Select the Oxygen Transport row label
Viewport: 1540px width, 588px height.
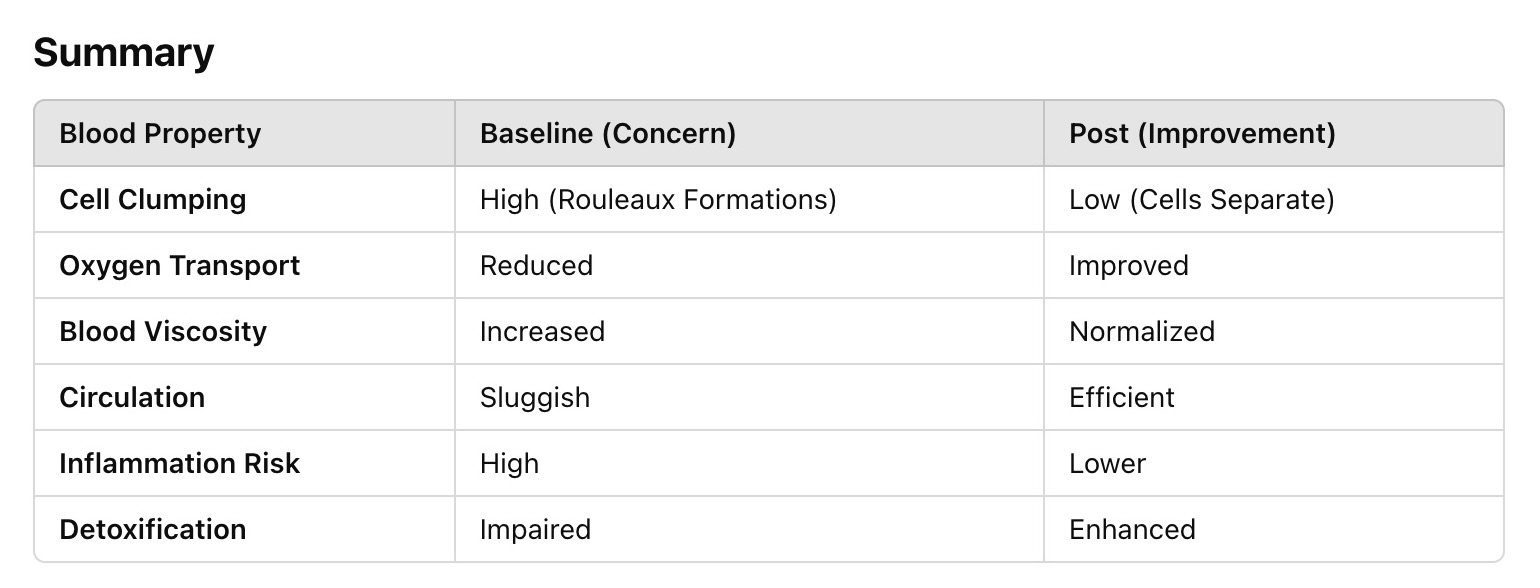[x=180, y=266]
